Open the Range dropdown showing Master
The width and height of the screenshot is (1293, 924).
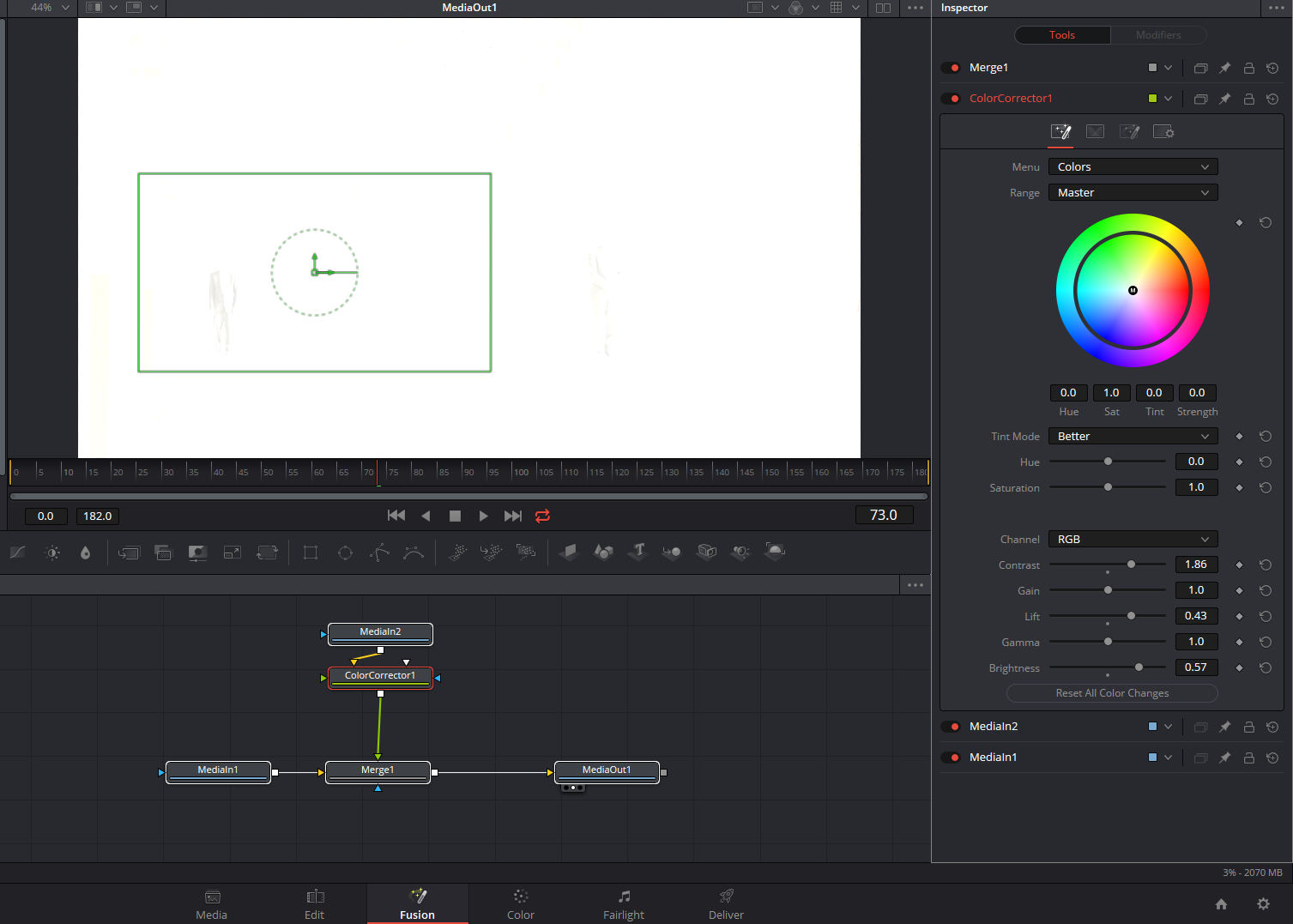[1133, 193]
